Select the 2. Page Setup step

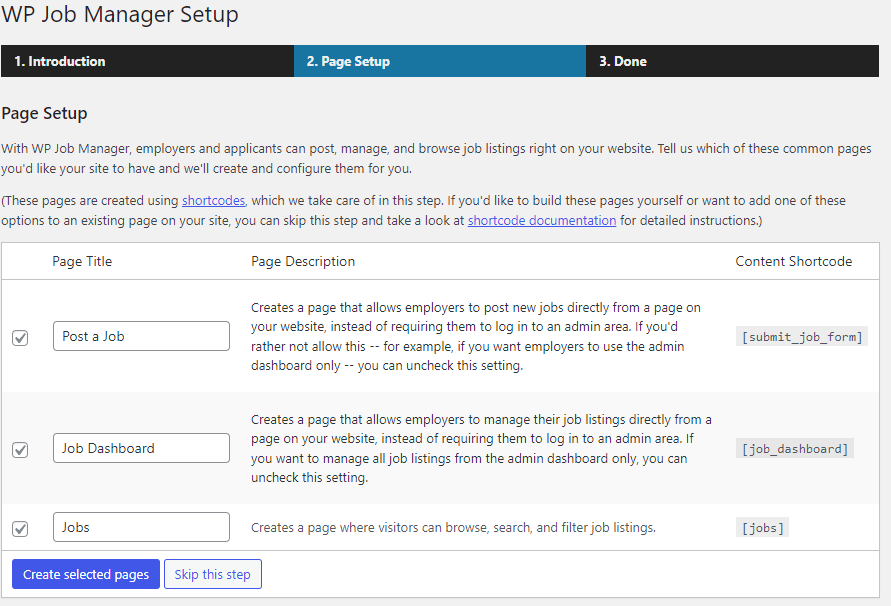[x=440, y=61]
